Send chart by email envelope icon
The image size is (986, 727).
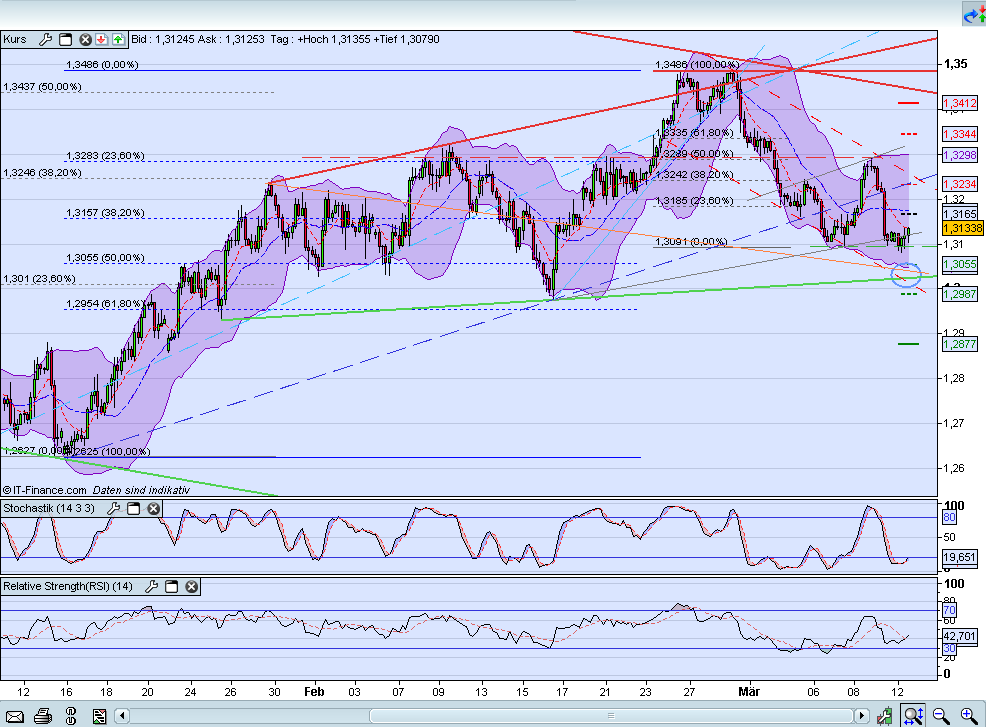(x=14, y=716)
